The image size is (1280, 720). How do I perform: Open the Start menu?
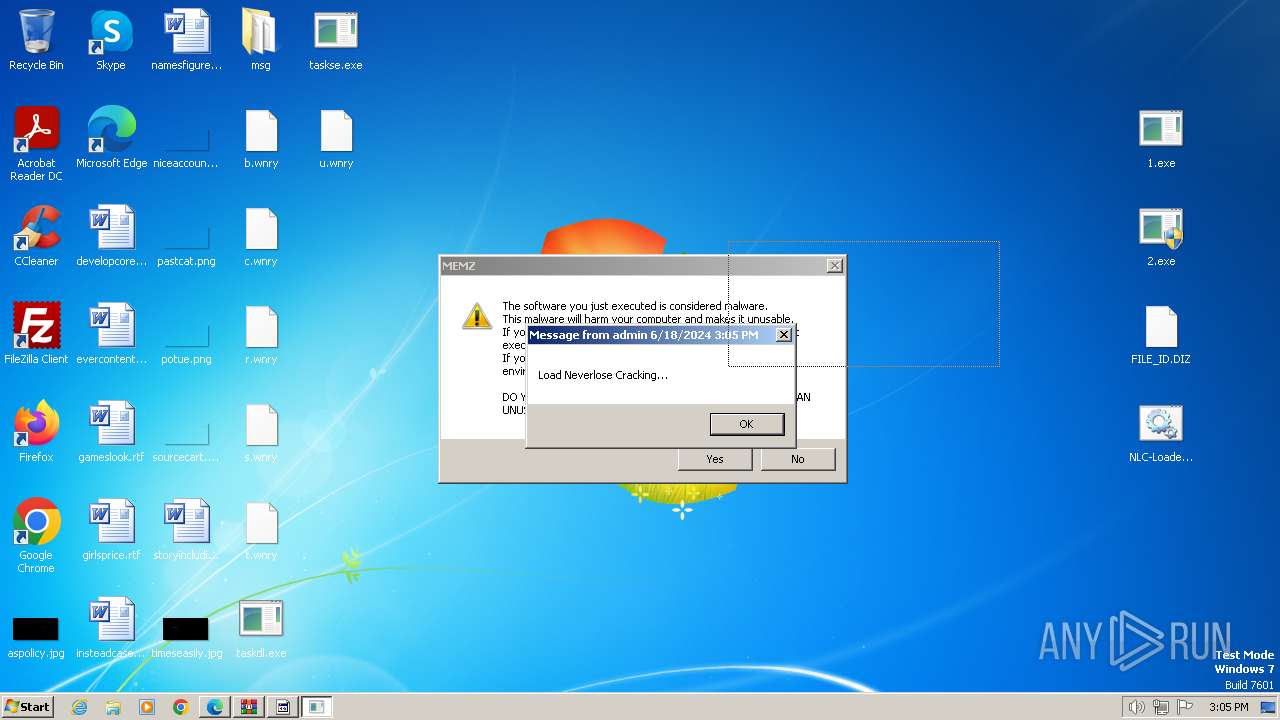click(x=27, y=707)
